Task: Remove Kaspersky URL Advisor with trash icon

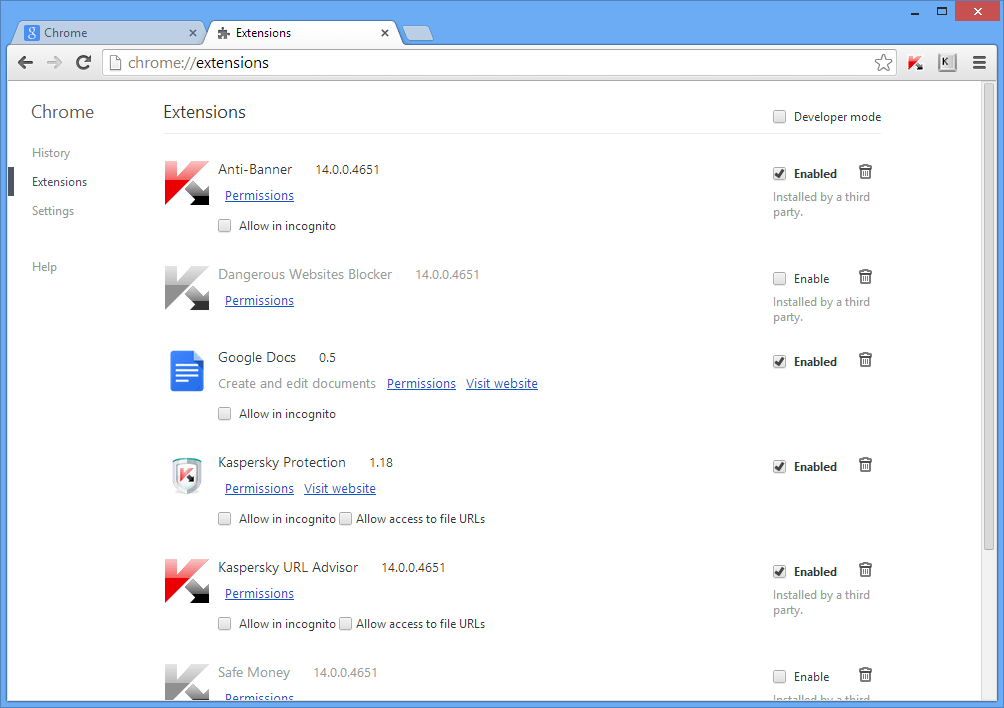Action: coord(865,570)
